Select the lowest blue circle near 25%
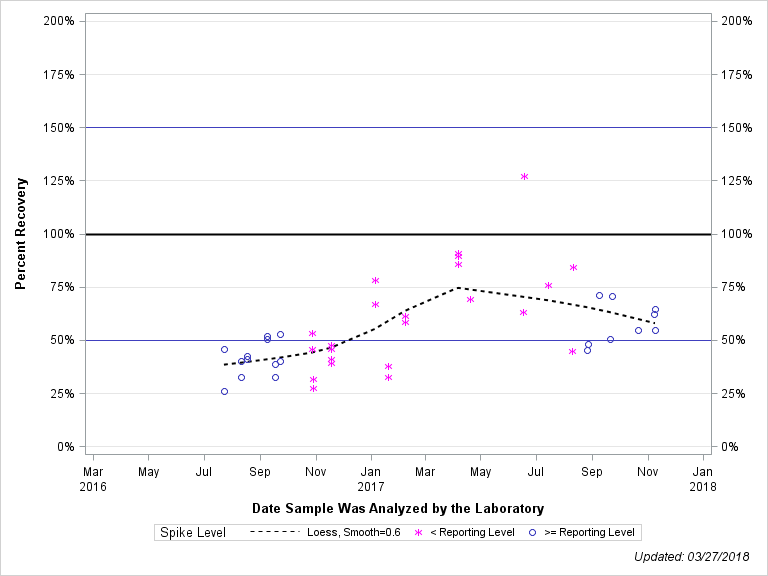Screen dimensions: 768x576 pos(224,391)
